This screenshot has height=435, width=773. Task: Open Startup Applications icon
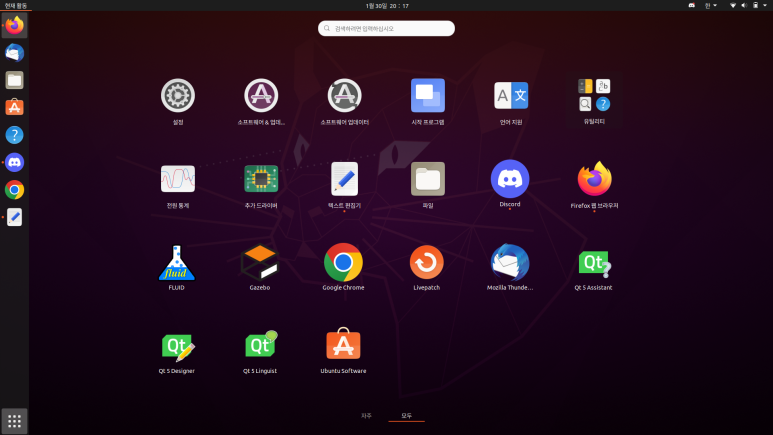(428, 96)
